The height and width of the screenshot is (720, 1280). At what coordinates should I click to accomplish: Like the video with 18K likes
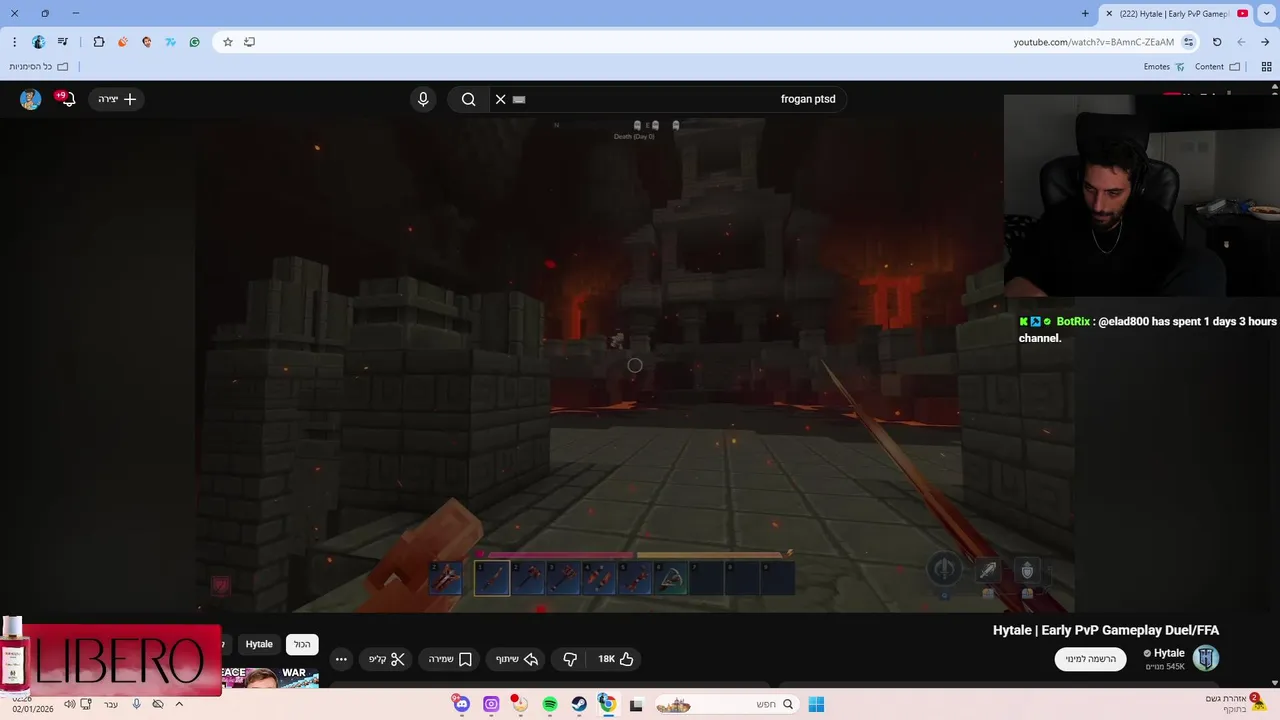tap(616, 659)
